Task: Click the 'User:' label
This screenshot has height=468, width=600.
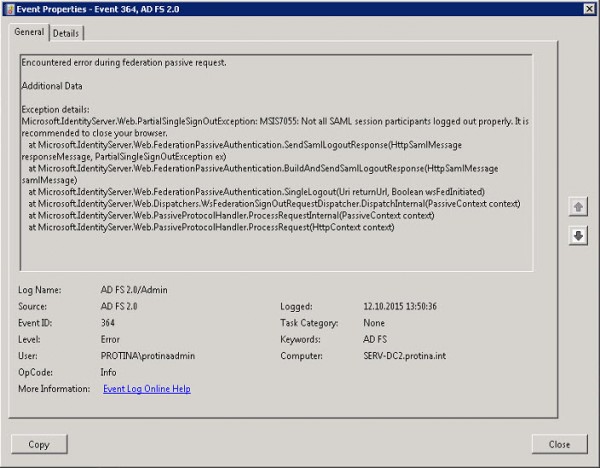Action: click(28, 356)
